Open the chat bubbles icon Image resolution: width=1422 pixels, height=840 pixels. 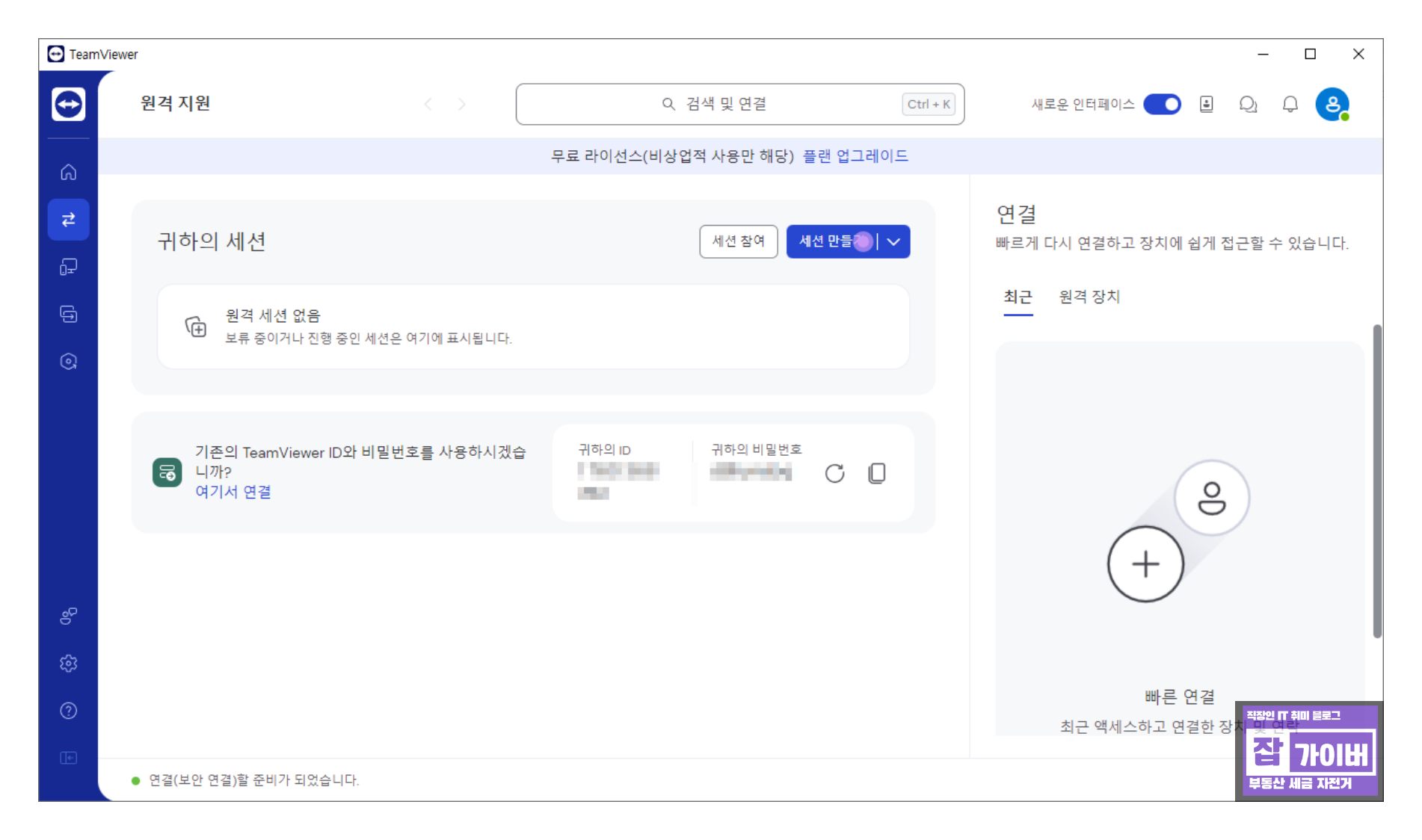1248,104
